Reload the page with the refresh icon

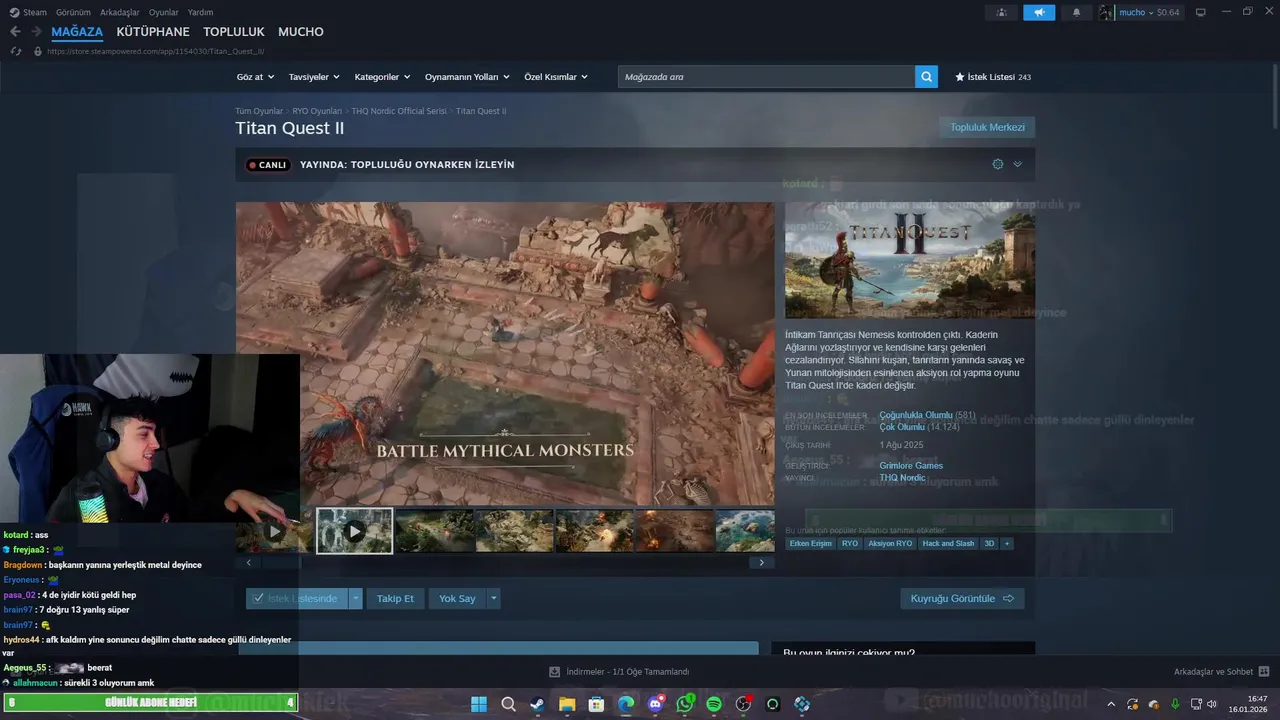click(16, 51)
